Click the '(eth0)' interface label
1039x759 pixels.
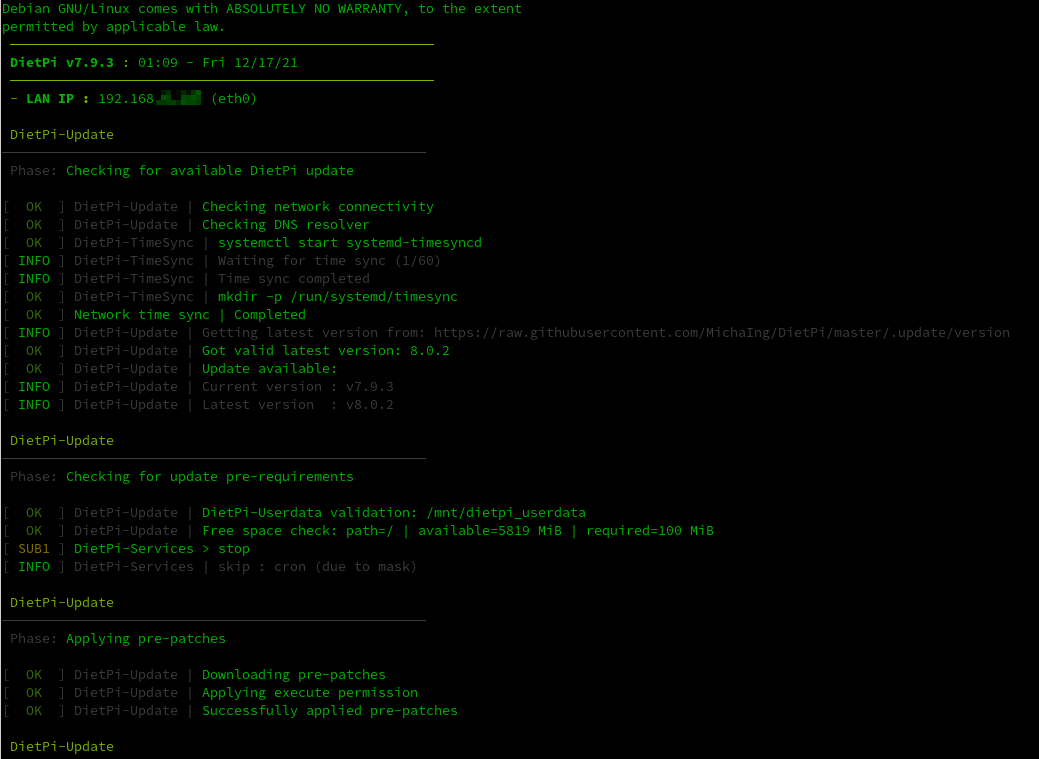(x=234, y=99)
